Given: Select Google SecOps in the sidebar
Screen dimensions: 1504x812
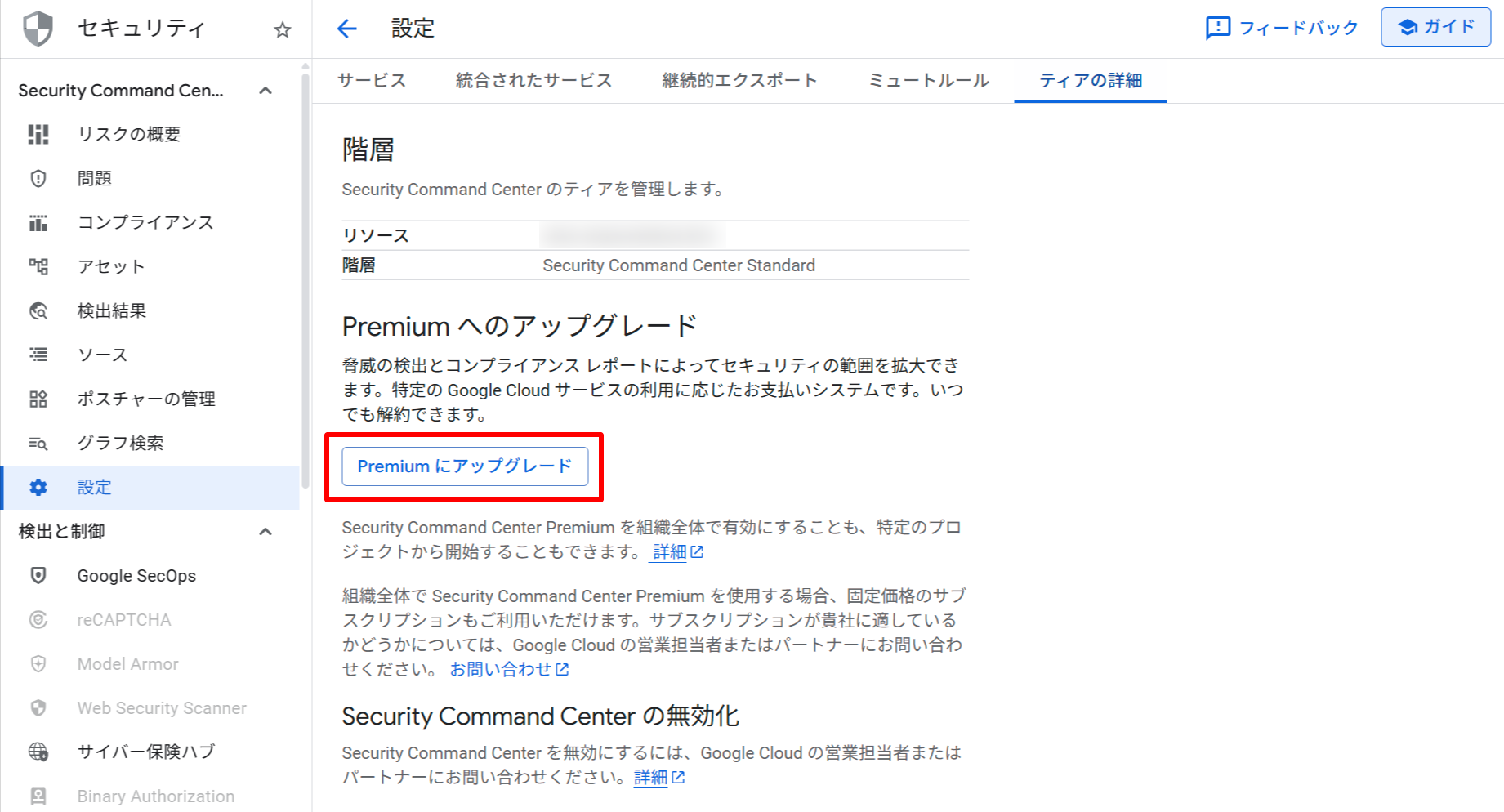Looking at the screenshot, I should (x=136, y=576).
